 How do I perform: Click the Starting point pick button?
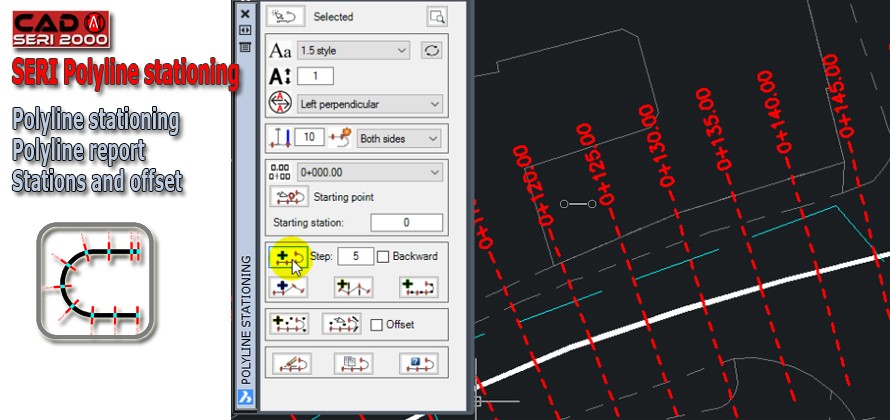[x=289, y=197]
